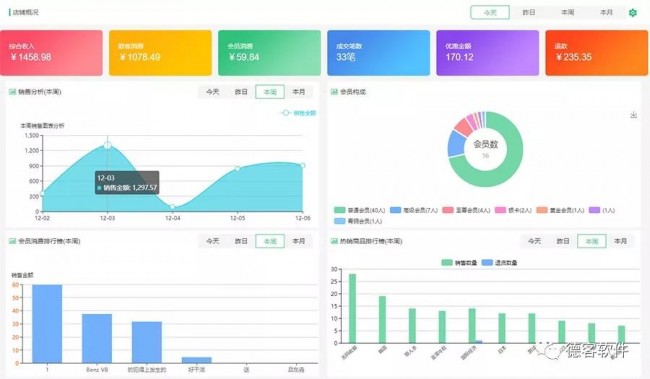Switch hot products ranking to 今天
This screenshot has width=650, height=379.
534,241
